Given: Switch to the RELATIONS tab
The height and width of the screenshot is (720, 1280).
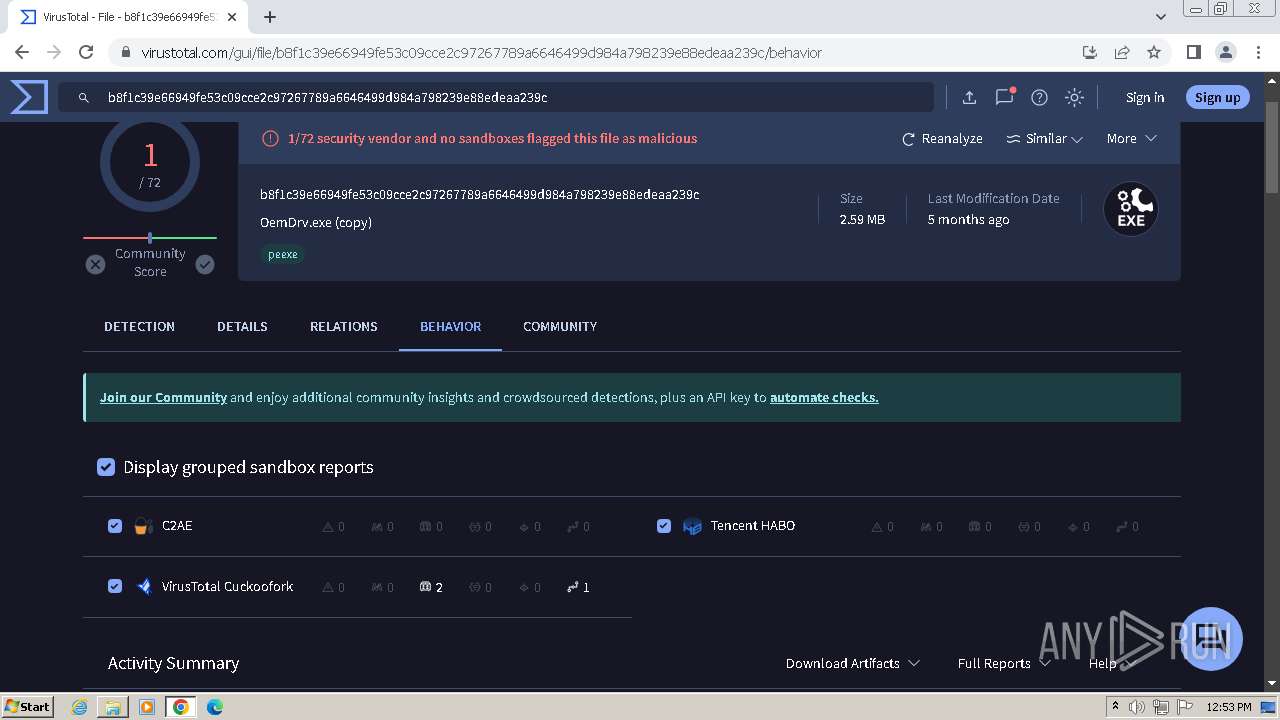Looking at the screenshot, I should (344, 327).
